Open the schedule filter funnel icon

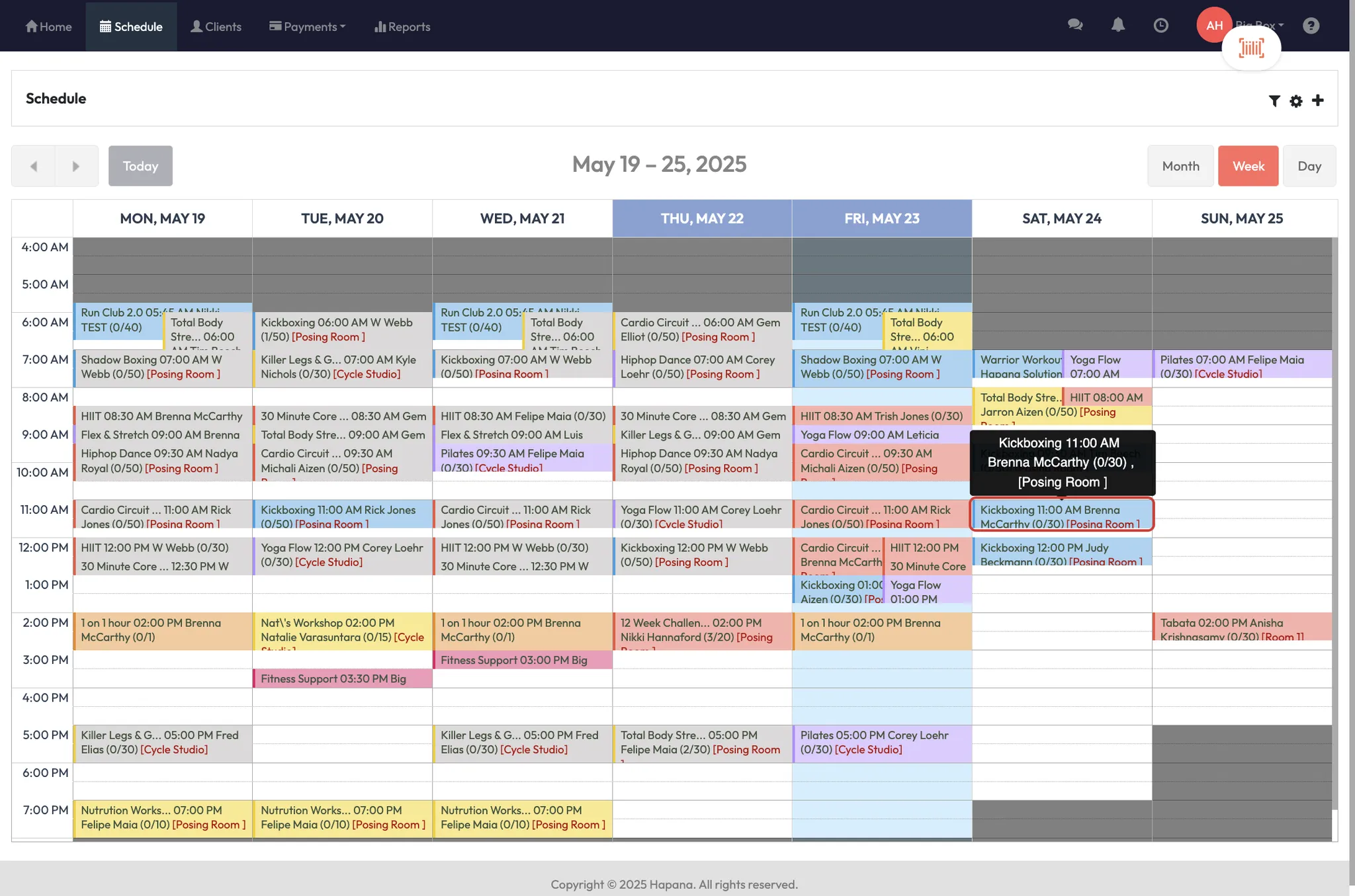click(1274, 101)
